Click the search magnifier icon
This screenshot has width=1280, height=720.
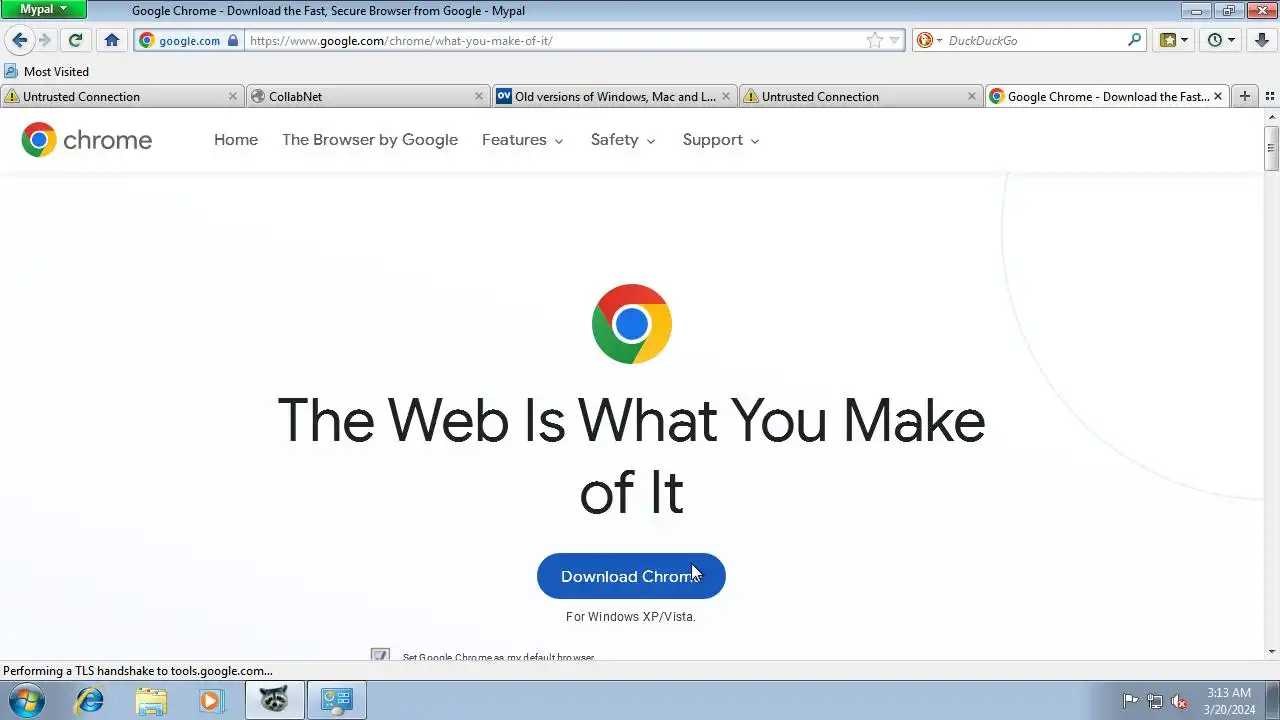point(1134,40)
